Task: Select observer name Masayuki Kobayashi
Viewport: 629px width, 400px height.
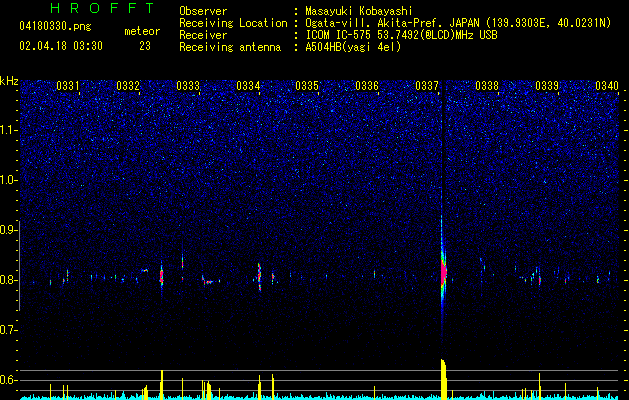Action: (359, 11)
